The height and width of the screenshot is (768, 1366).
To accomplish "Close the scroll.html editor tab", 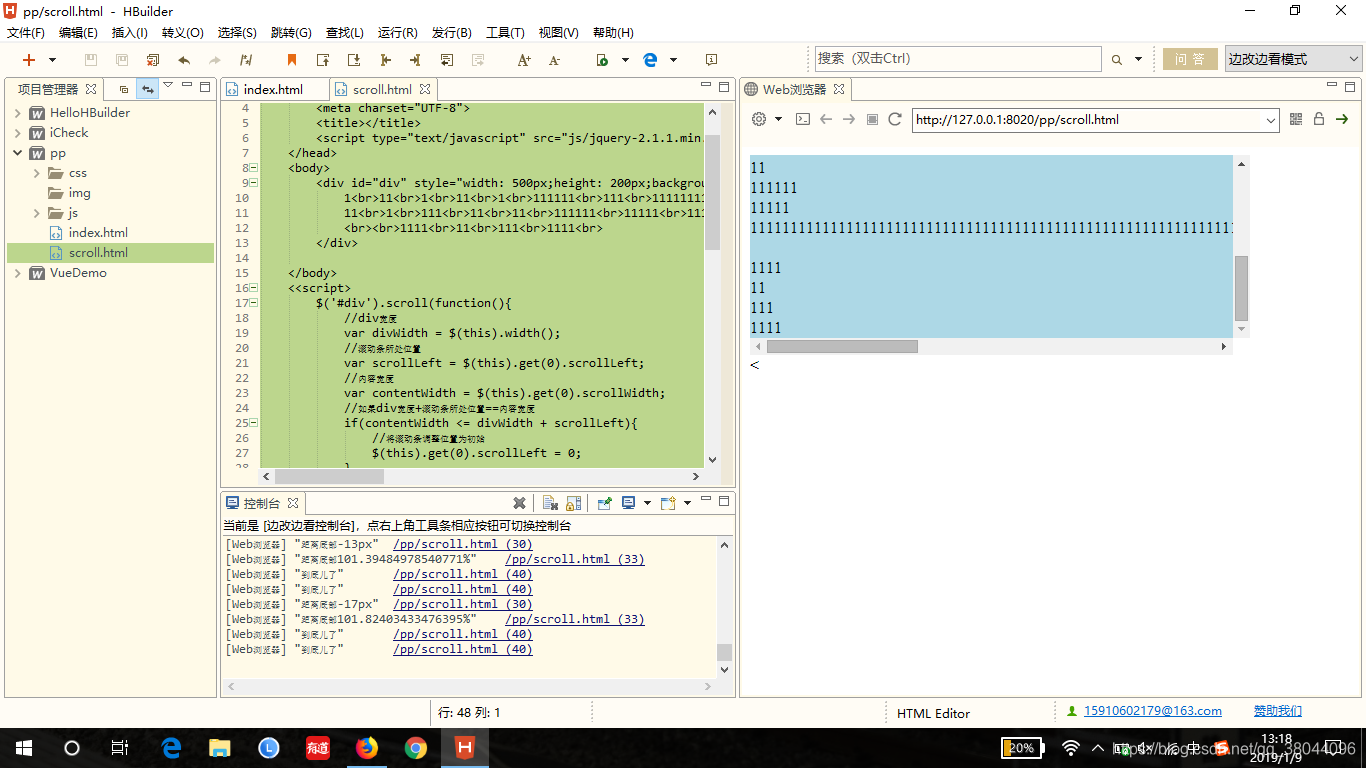I will click(425, 89).
